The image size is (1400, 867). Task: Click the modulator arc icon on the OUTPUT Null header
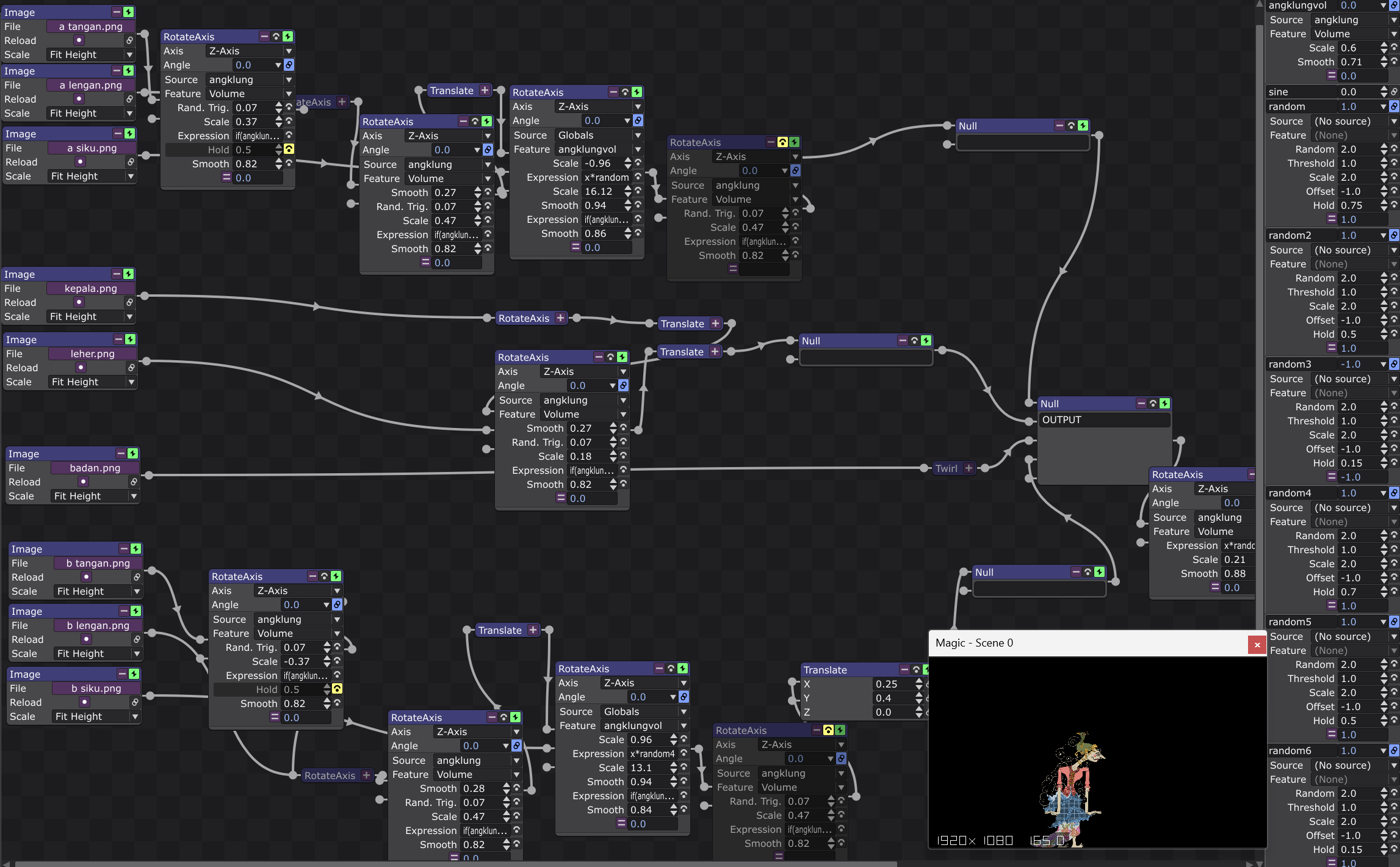point(1153,404)
